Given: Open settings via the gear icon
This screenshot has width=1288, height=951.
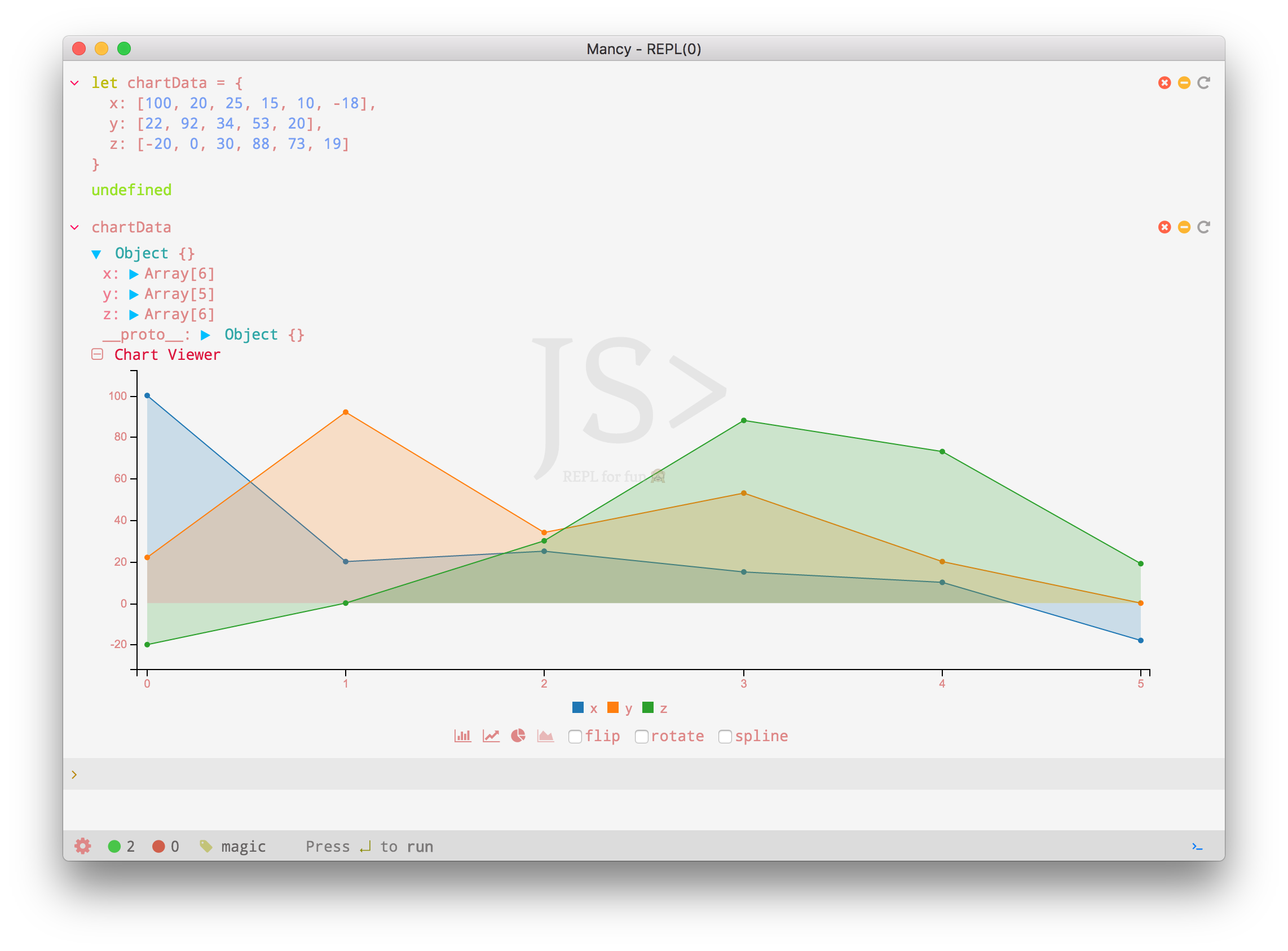Looking at the screenshot, I should pos(83,846).
